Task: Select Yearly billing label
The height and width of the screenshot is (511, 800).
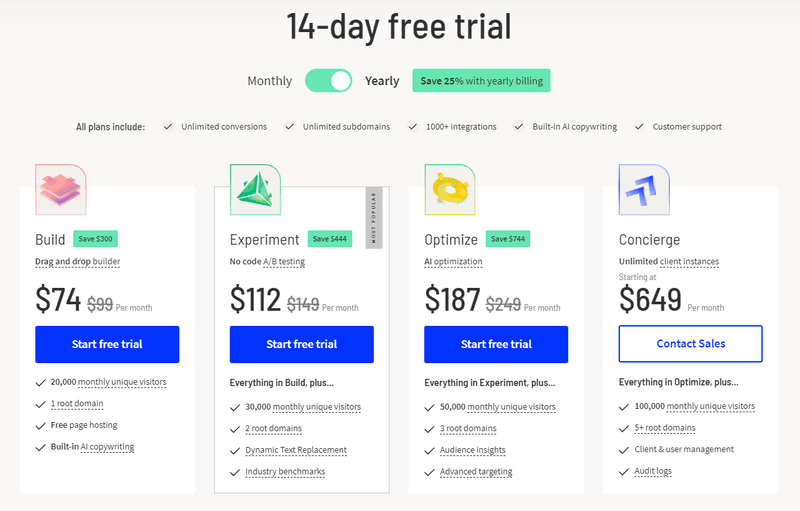Action: (x=382, y=81)
